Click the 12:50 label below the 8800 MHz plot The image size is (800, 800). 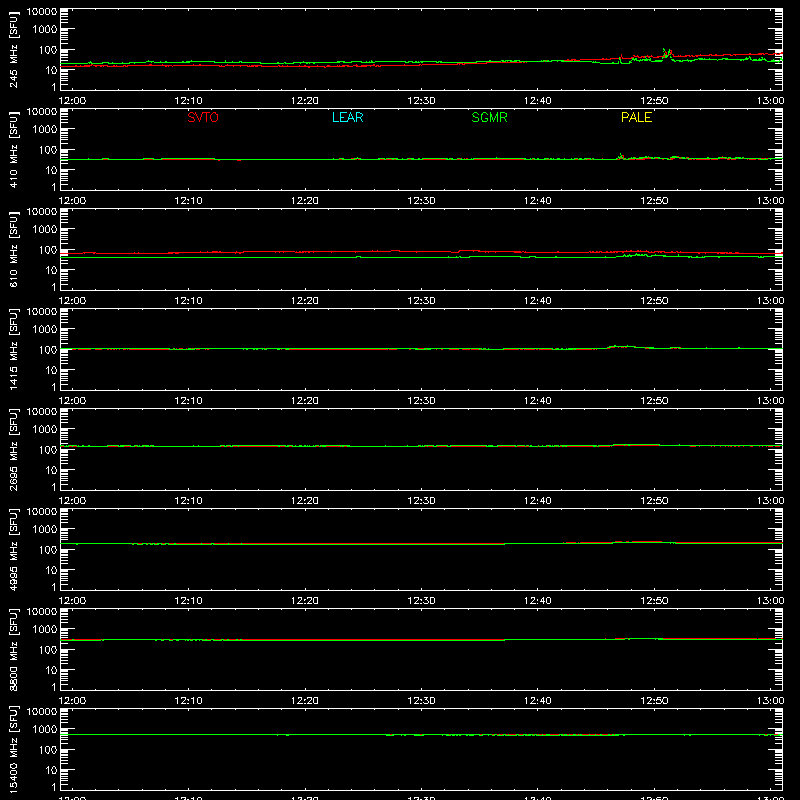(654, 701)
